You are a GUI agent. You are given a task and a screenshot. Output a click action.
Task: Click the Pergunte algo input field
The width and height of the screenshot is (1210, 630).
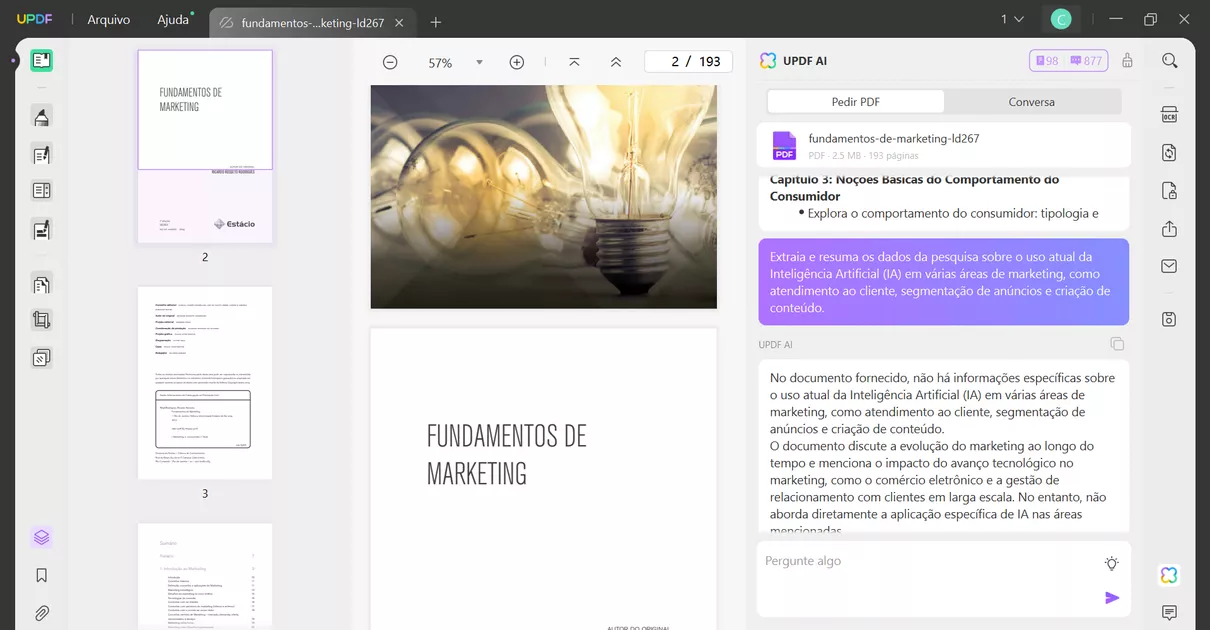tap(900, 561)
